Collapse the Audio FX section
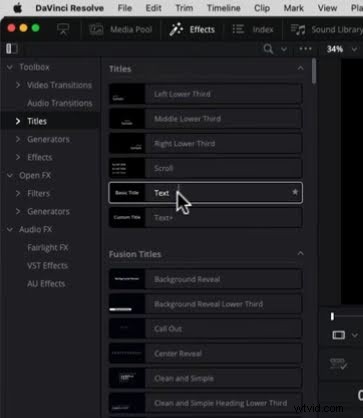The width and height of the screenshot is (363, 418). (10, 229)
